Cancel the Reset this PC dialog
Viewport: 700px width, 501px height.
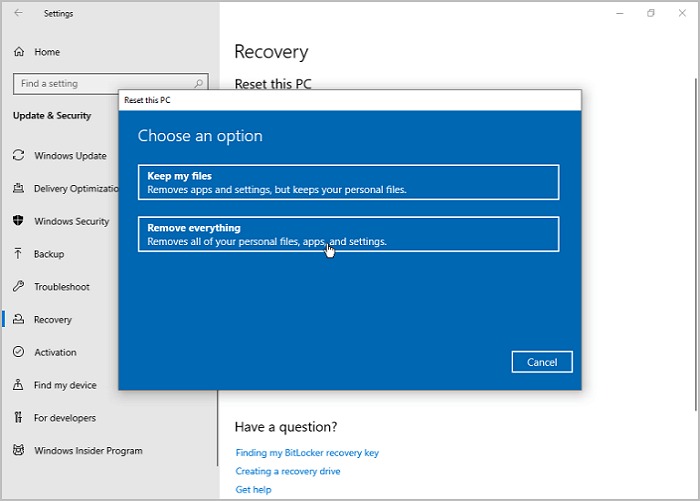pyautogui.click(x=541, y=361)
